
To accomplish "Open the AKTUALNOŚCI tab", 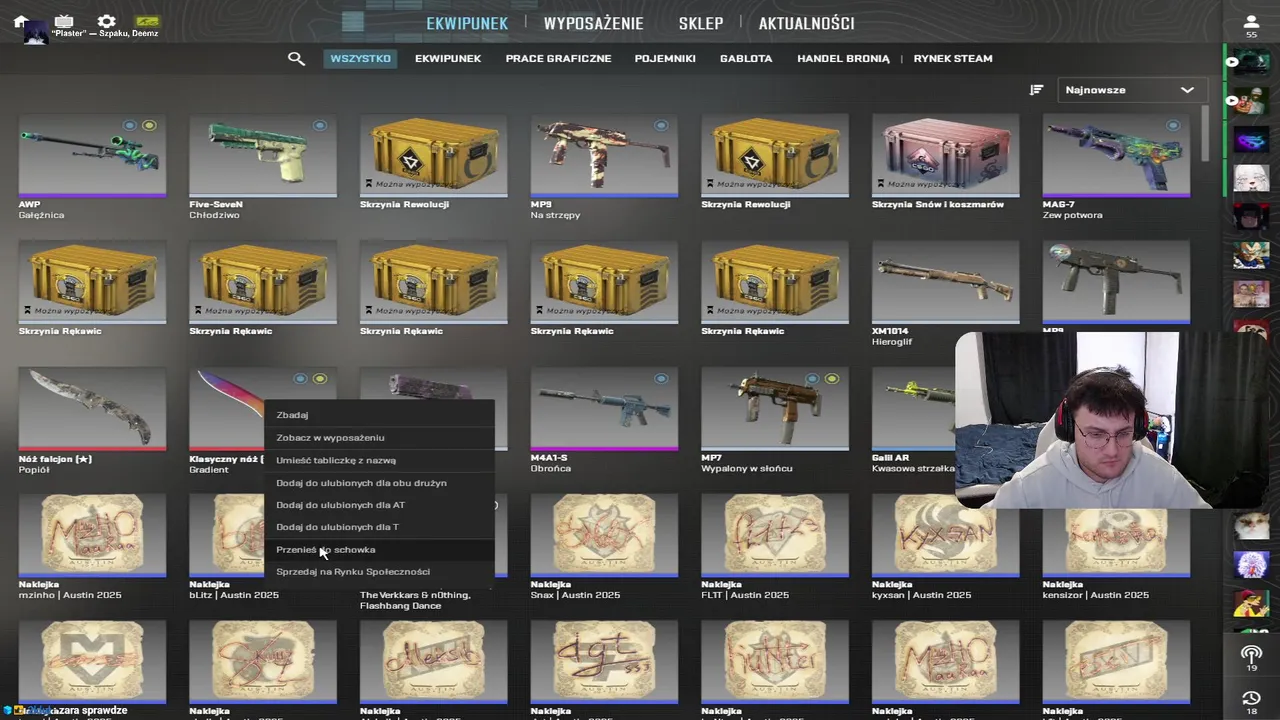I will 806,23.
